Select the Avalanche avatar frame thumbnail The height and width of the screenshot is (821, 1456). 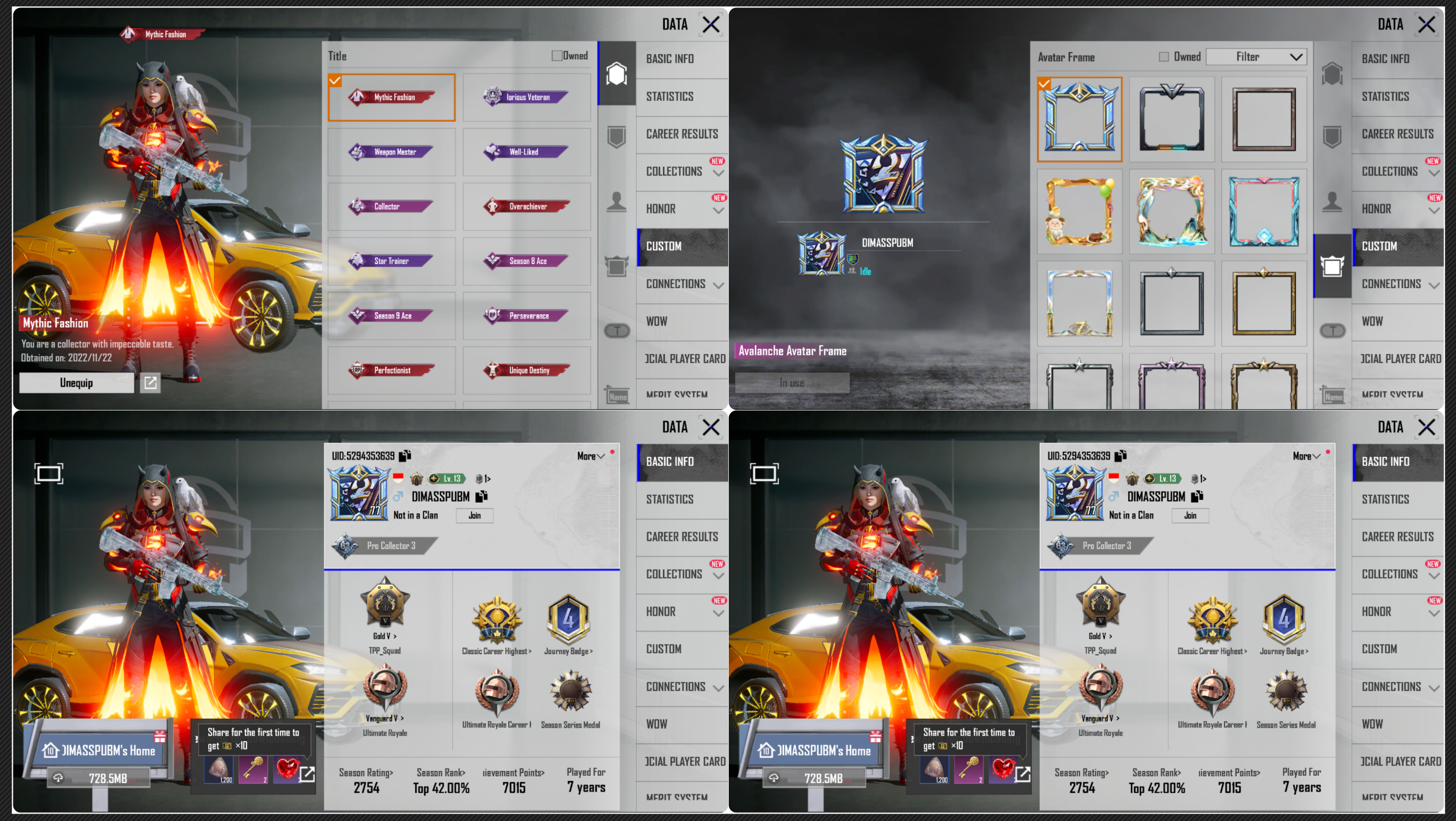point(1080,119)
